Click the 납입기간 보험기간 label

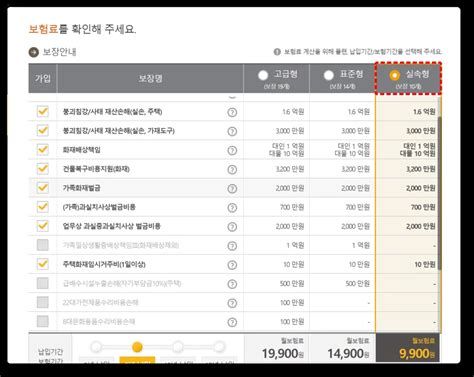(50, 356)
